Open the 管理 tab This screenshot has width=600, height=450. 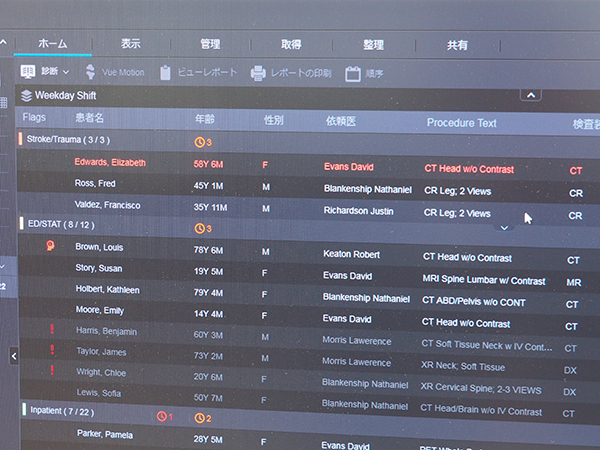coord(210,44)
